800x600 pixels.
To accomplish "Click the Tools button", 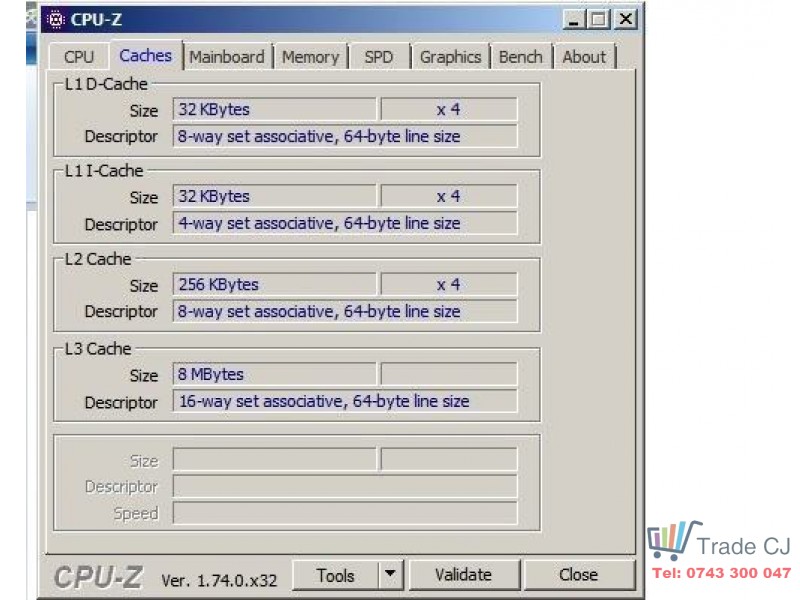I will tap(335, 575).
